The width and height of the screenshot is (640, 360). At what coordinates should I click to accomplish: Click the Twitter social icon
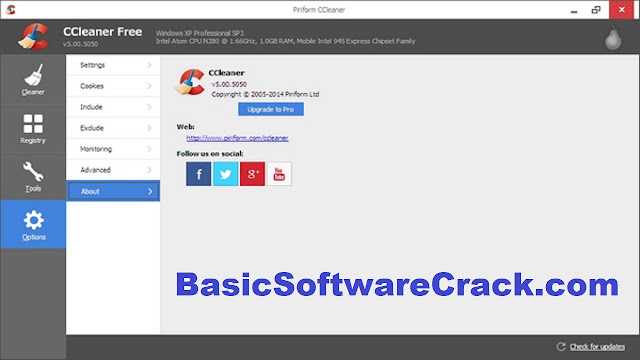[x=225, y=174]
